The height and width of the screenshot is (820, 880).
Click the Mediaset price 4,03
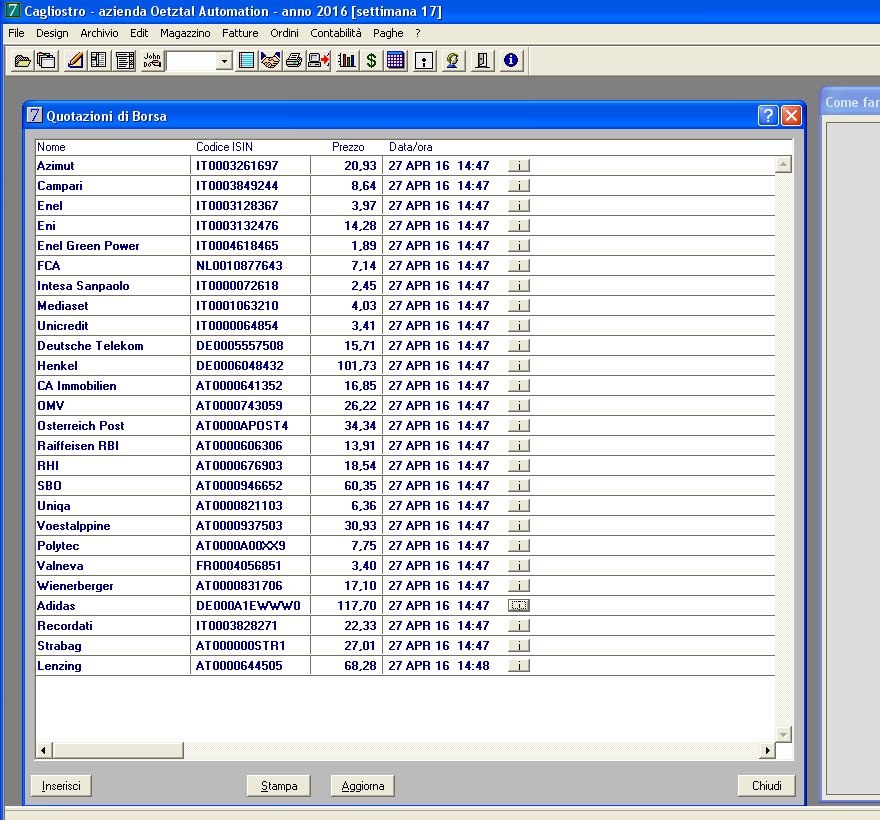click(x=364, y=306)
